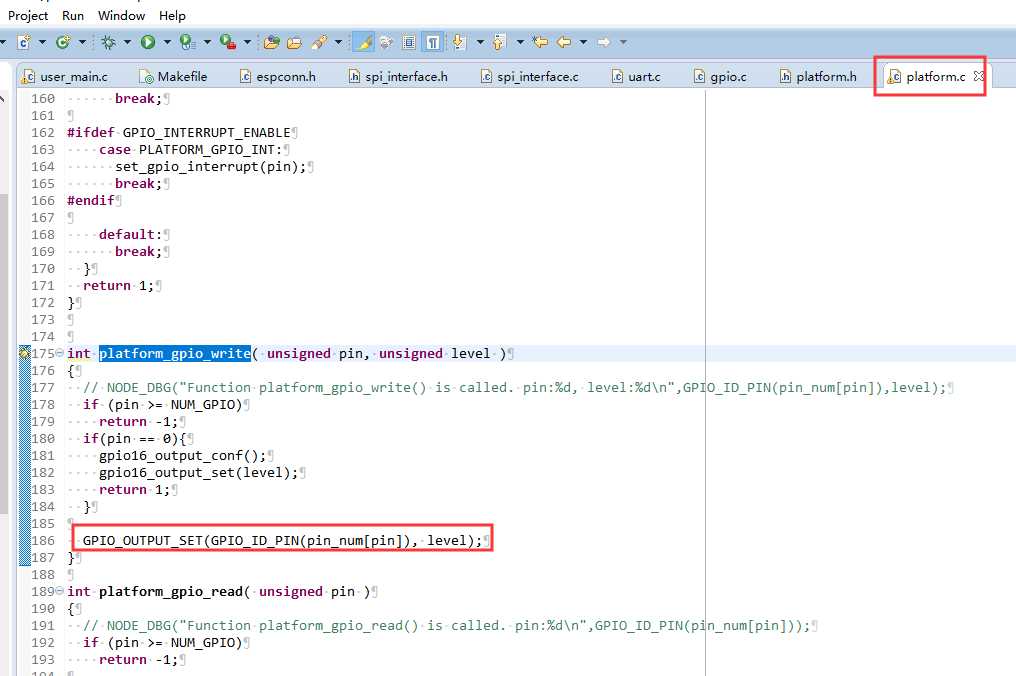Click the New C class icon
Viewport: 1016px width, 676px height.
click(63, 42)
